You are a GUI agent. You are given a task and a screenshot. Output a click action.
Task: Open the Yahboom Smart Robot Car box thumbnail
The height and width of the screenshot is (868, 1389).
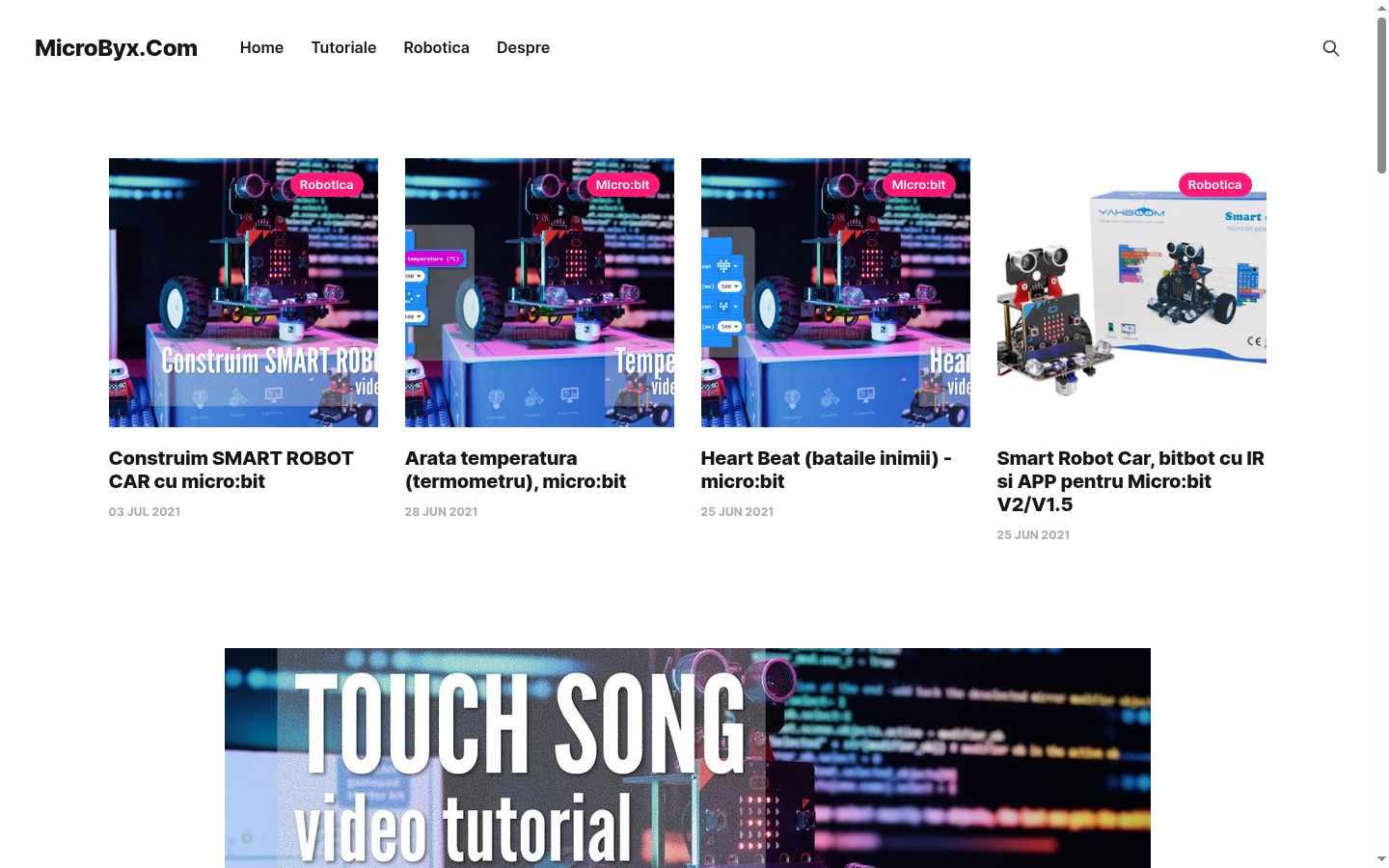click(x=1131, y=293)
